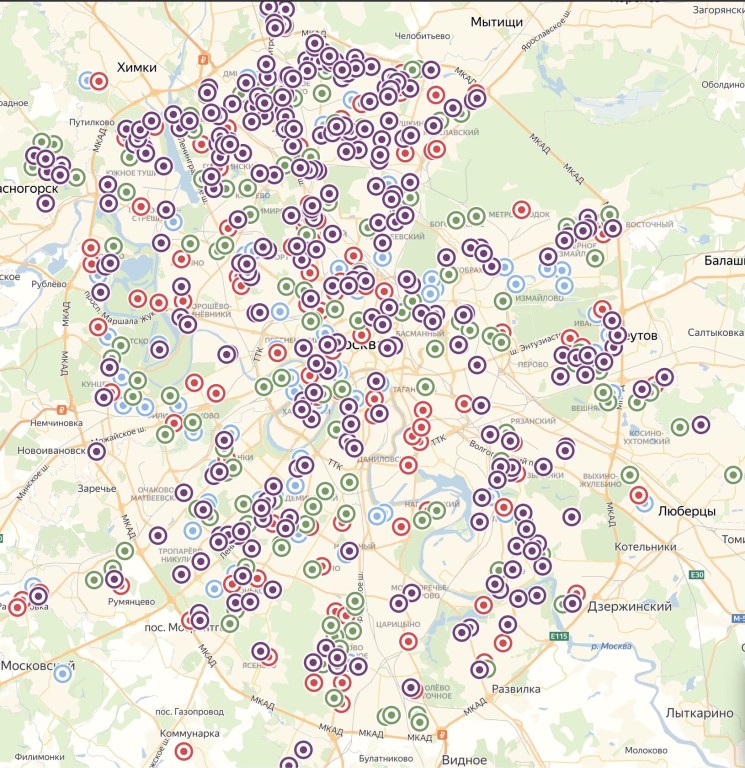Select the green marker at the far right edge
The height and width of the screenshot is (768, 745).
click(x=733, y=475)
